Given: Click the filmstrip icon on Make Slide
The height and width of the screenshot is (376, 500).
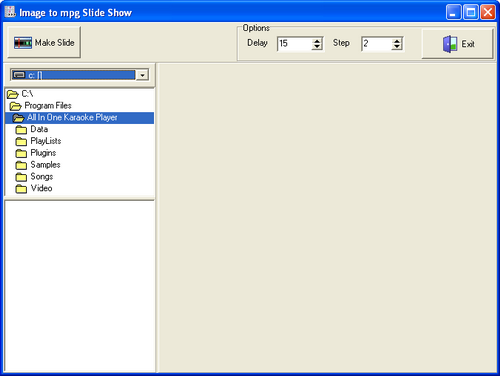Looking at the screenshot, I should click(x=23, y=43).
